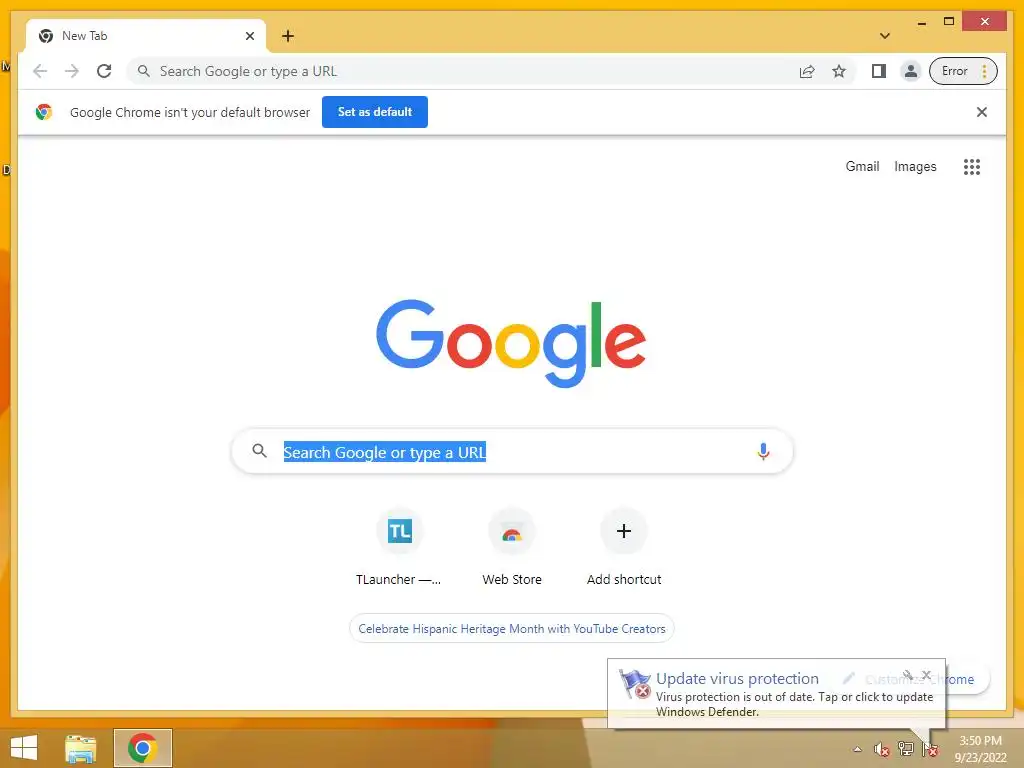Click Set as default button
The height and width of the screenshot is (768, 1024).
375,112
